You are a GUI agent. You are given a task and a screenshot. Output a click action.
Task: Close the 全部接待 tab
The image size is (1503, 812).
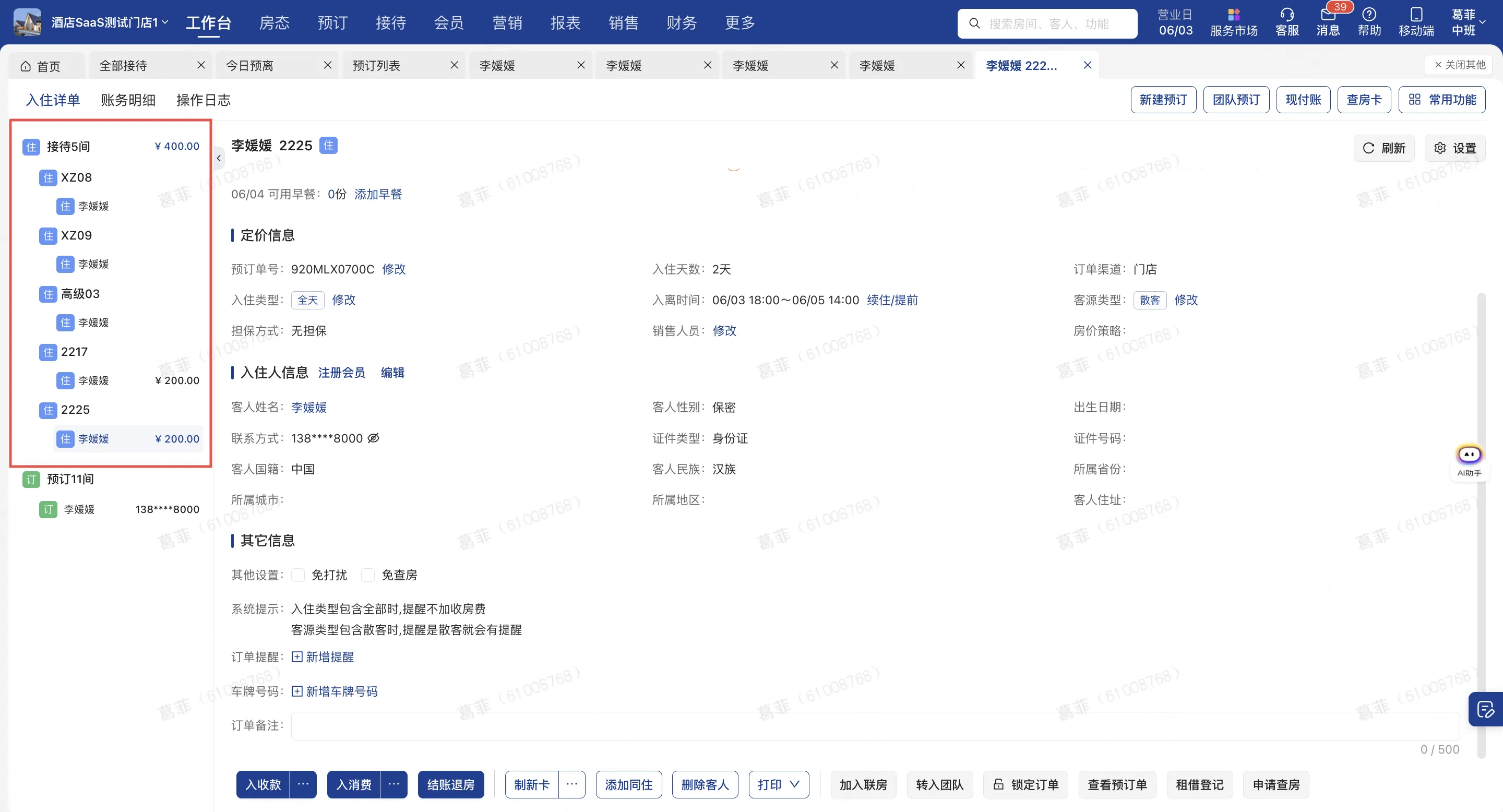(x=201, y=65)
